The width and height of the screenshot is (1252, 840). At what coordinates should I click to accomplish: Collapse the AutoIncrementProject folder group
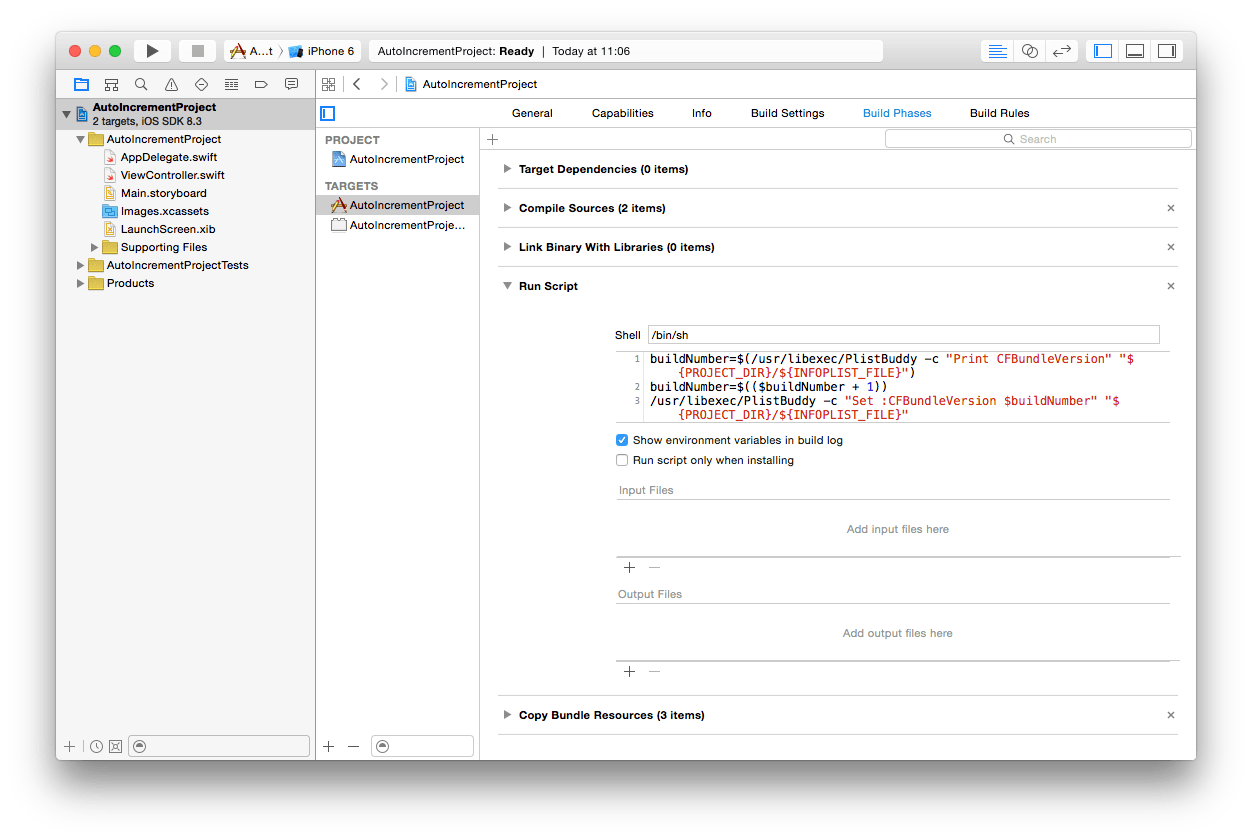81,139
